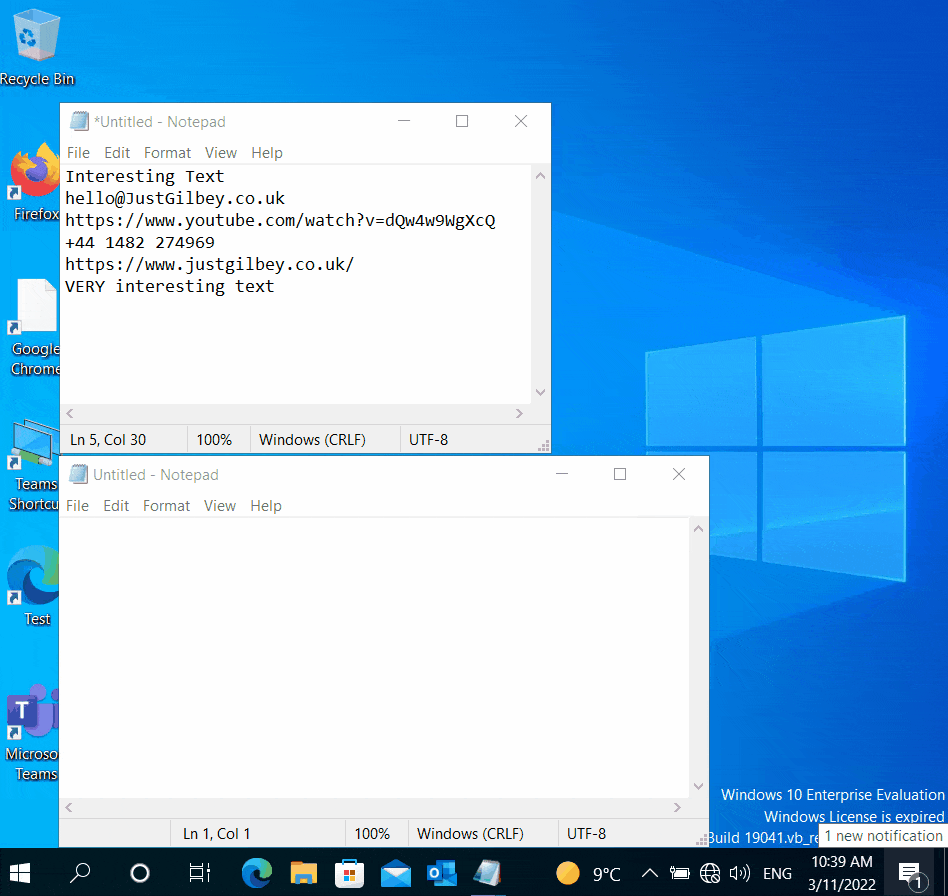Open the Recycle Bin desktop icon
The height and width of the screenshot is (896, 948).
[37, 48]
